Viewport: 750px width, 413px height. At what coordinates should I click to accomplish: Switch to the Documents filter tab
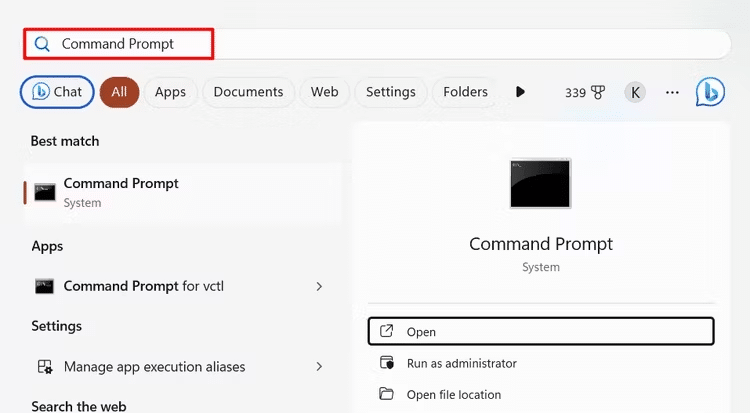(249, 92)
